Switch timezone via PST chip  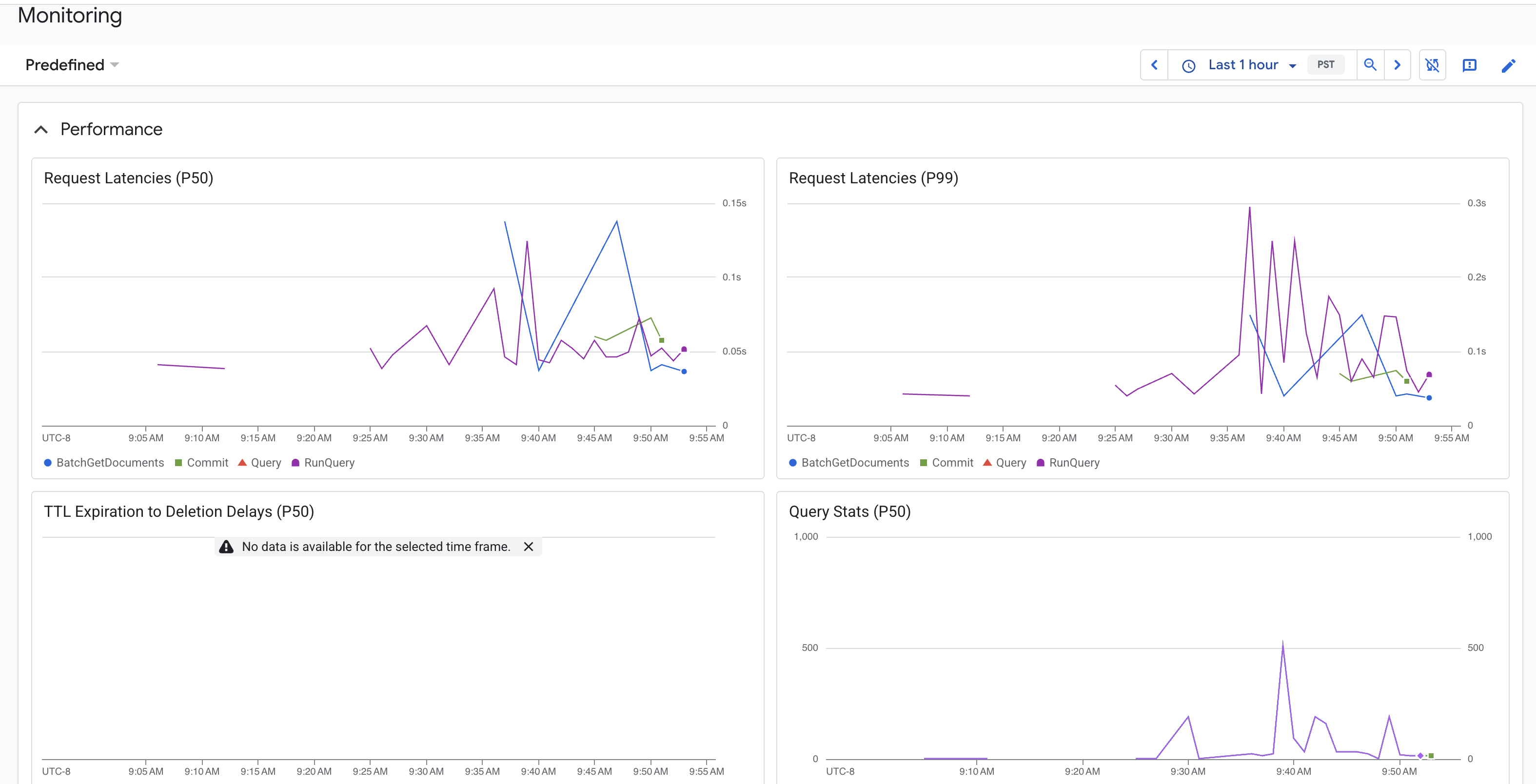point(1325,65)
